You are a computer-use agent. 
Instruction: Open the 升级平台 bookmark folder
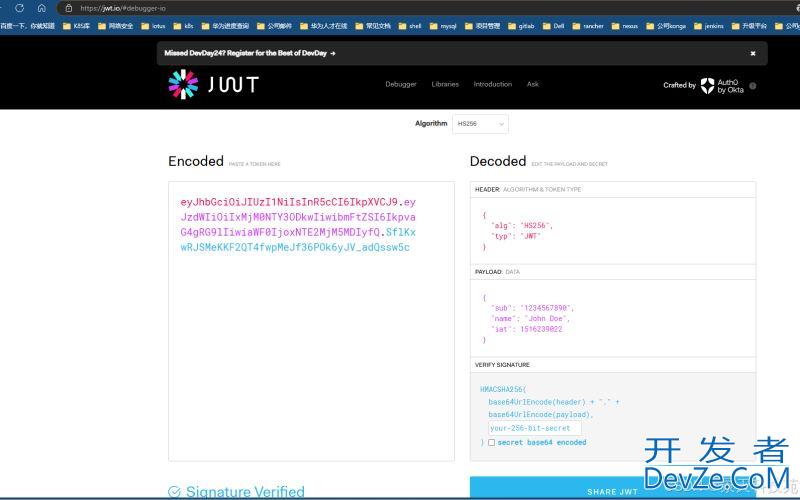(749, 26)
